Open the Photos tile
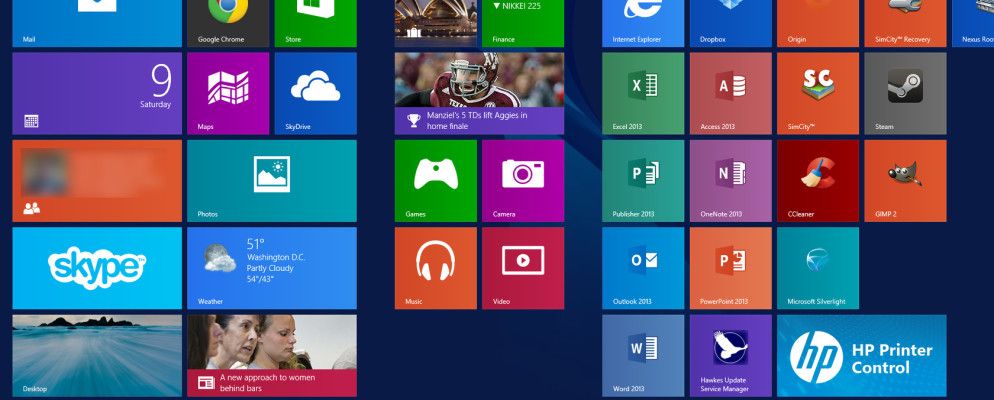The image size is (994, 400). point(272,181)
